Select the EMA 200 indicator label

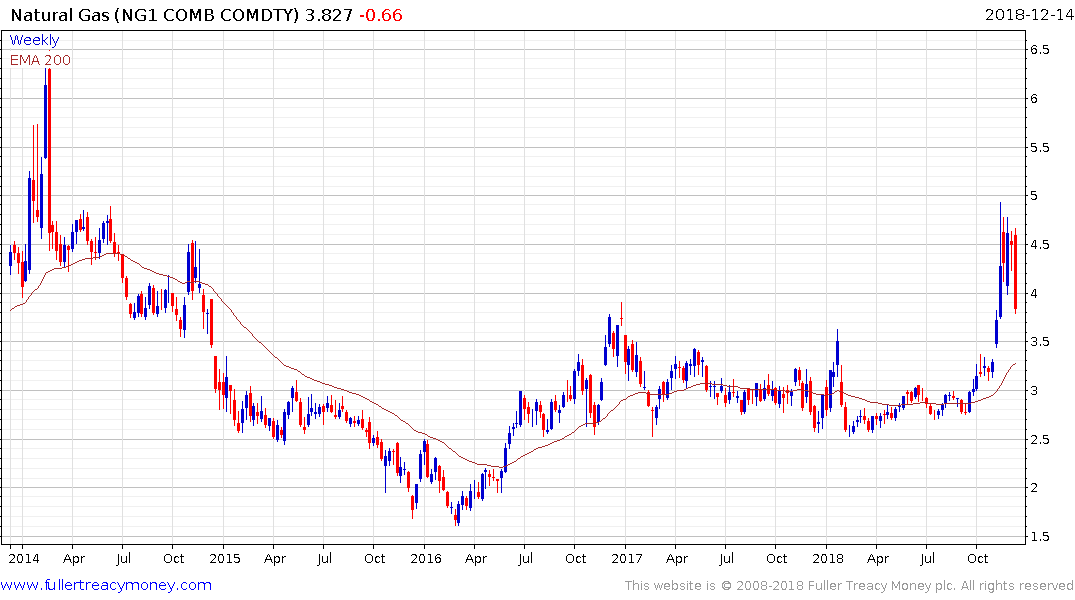(x=40, y=60)
